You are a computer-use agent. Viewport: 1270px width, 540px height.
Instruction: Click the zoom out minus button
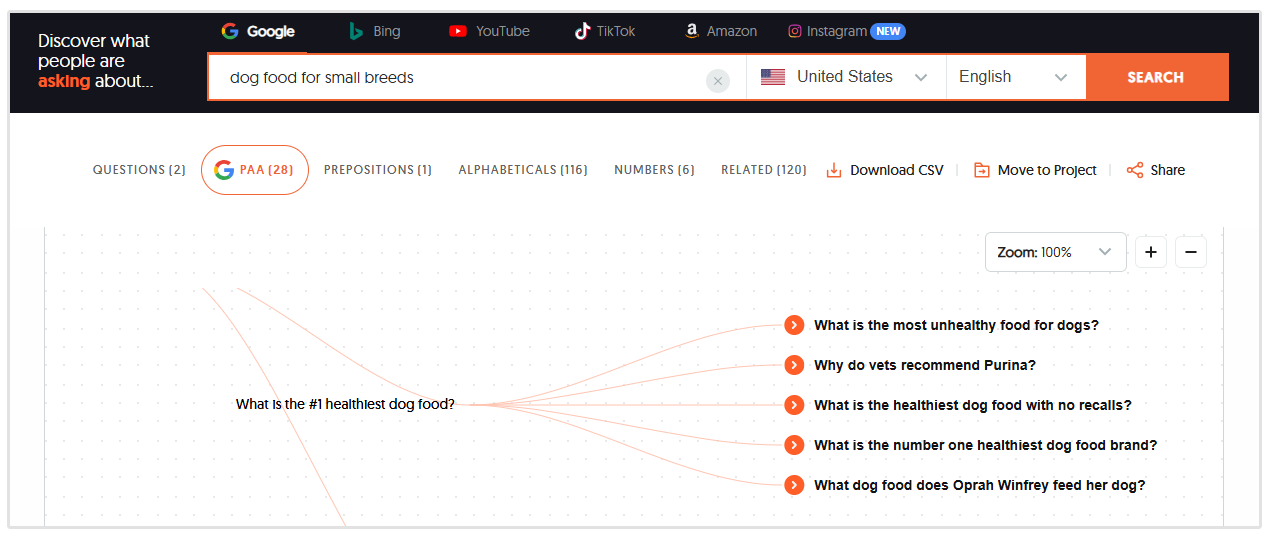click(1190, 252)
